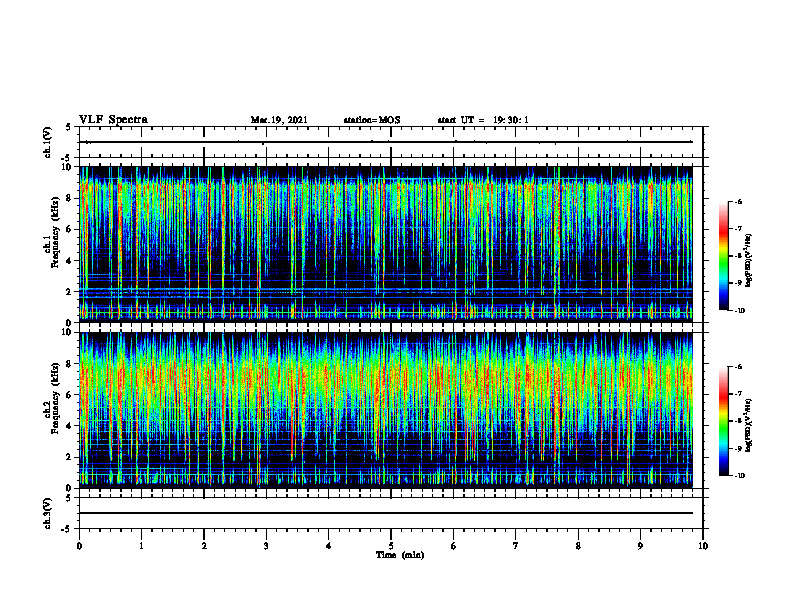The width and height of the screenshot is (792, 612).
Task: Click the "Time (min)" x-axis label
Action: (400, 555)
